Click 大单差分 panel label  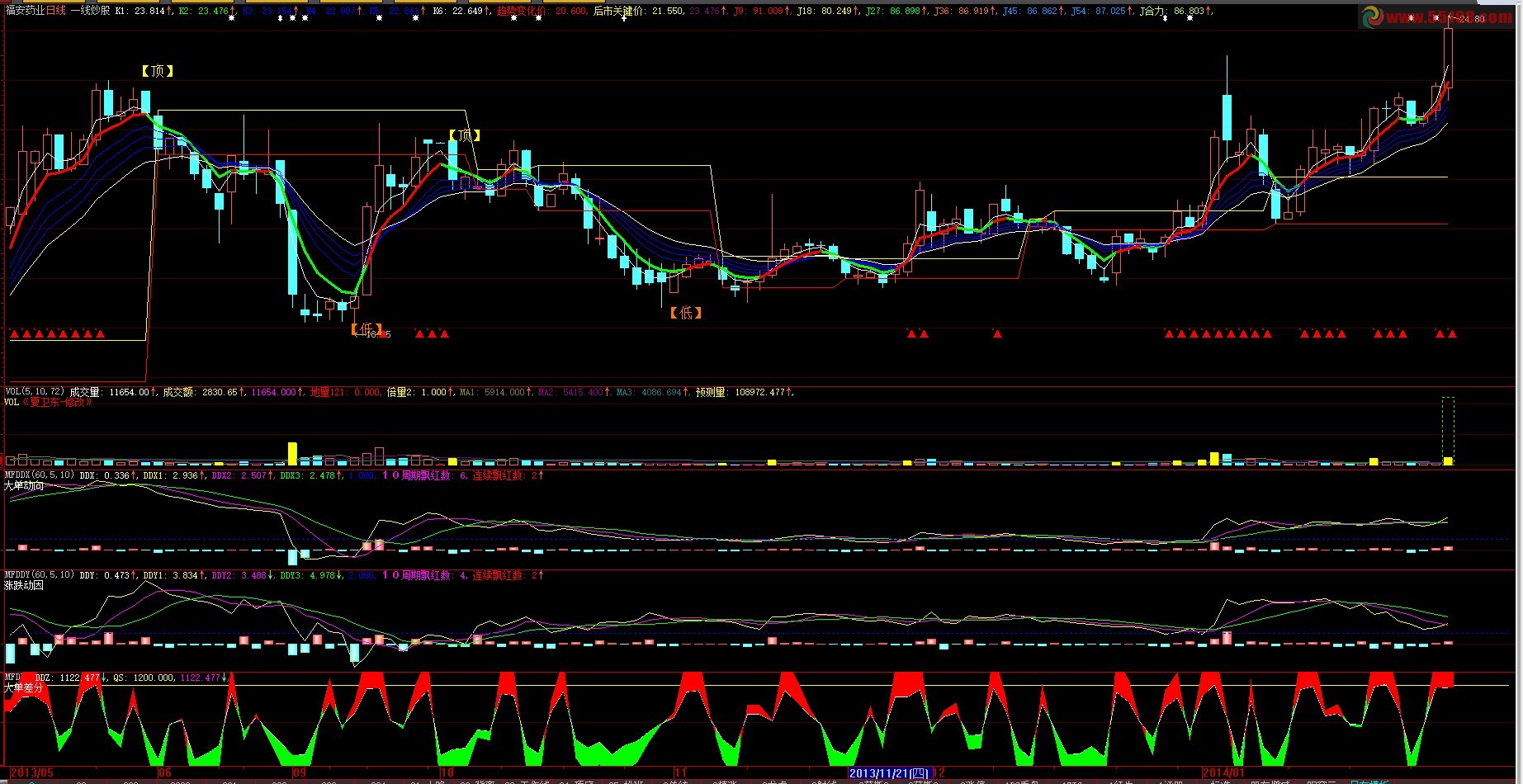[x=25, y=687]
